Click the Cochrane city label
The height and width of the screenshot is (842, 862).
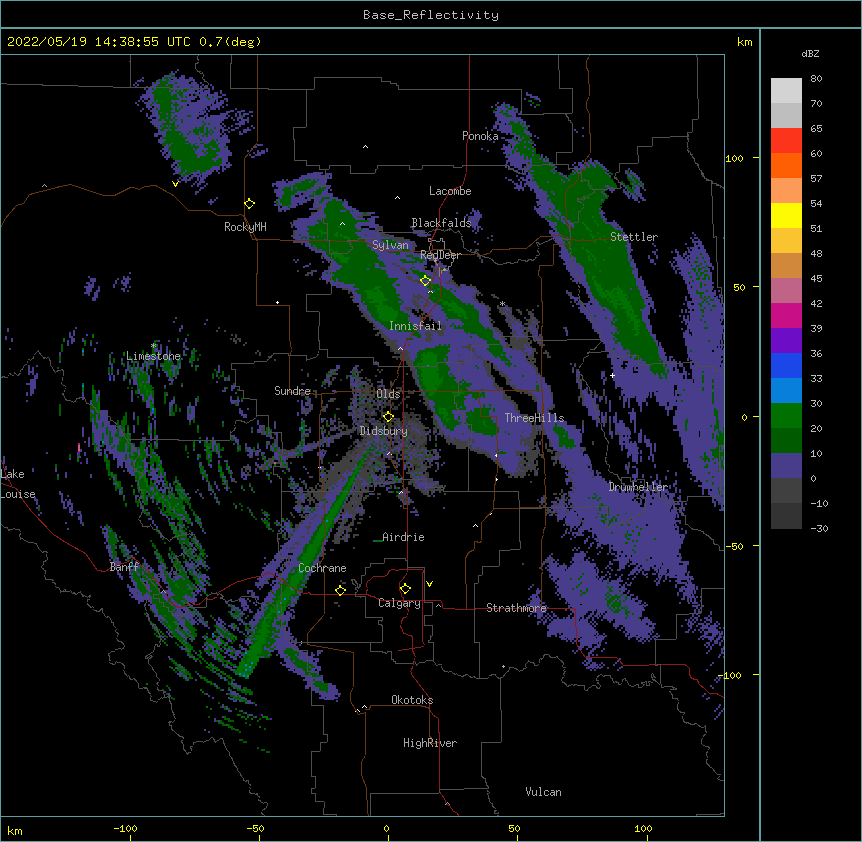[x=322, y=568]
